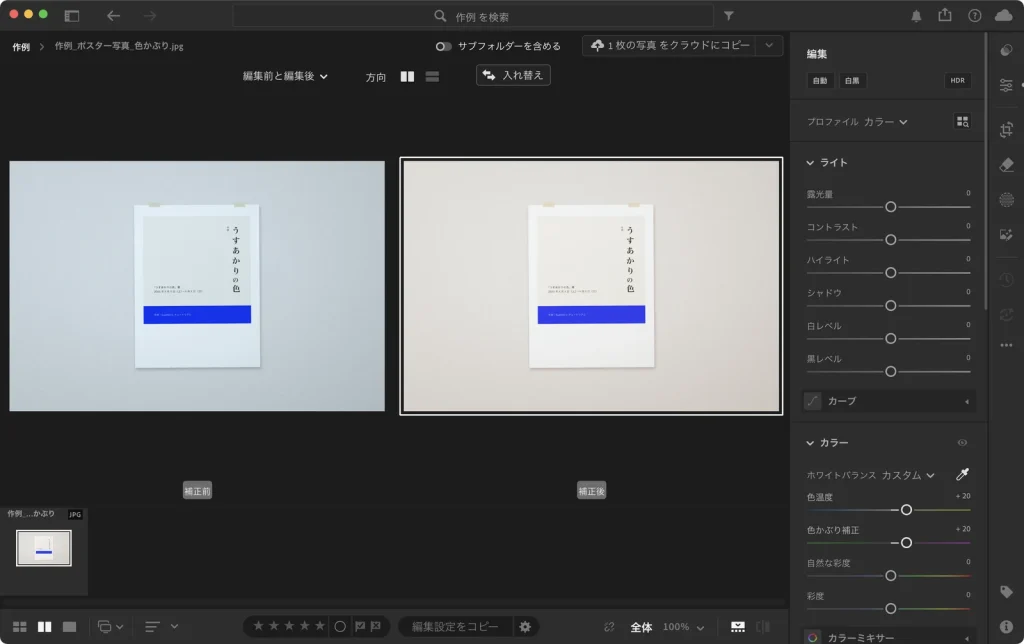1024x644 pixels.
Task: Open the presets icon at sidebar top
Action: pyautogui.click(x=1006, y=50)
